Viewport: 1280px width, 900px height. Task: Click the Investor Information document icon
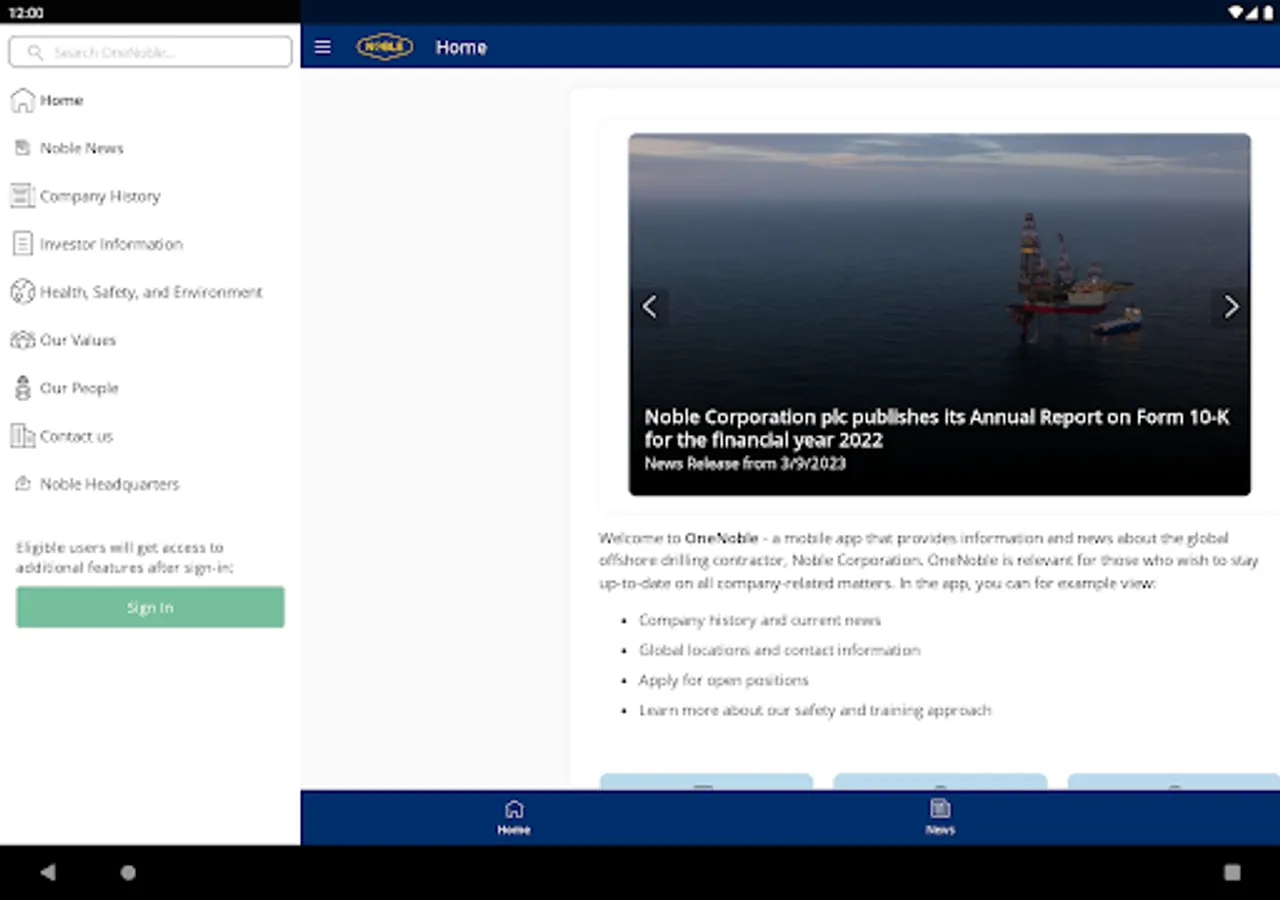[x=22, y=244]
